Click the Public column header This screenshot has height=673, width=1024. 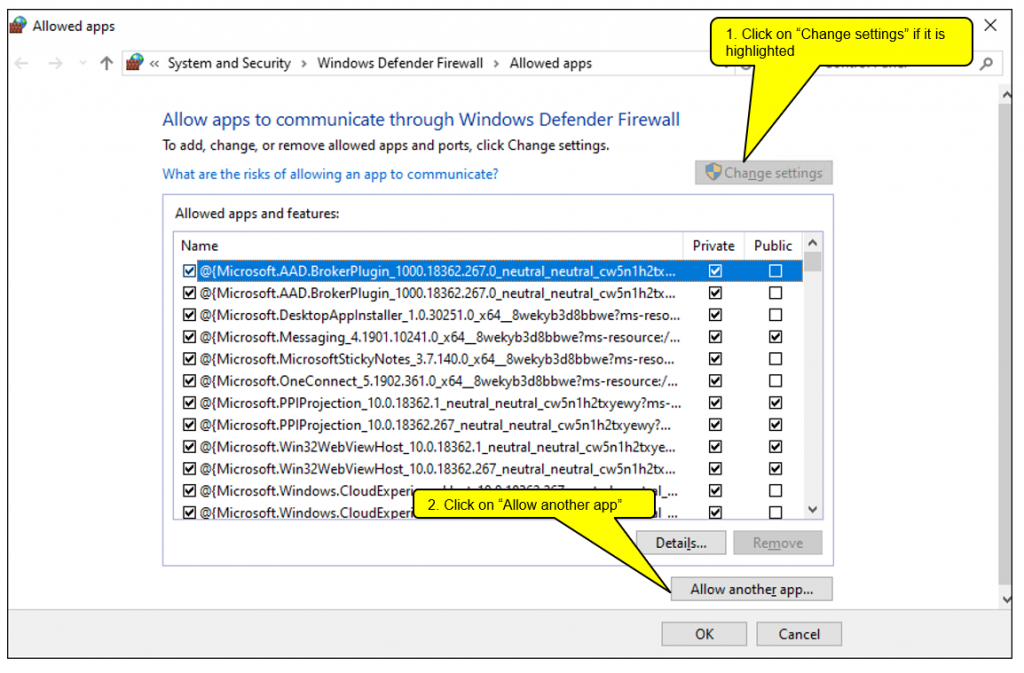coord(773,246)
